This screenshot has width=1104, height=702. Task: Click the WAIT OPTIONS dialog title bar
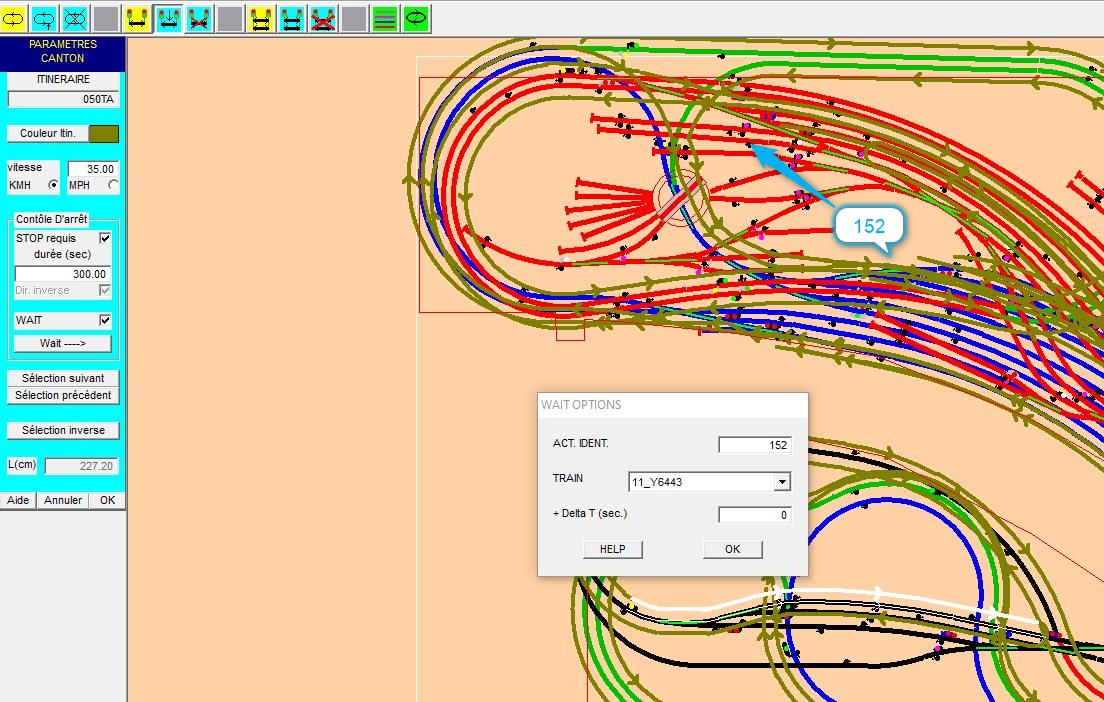[672, 405]
